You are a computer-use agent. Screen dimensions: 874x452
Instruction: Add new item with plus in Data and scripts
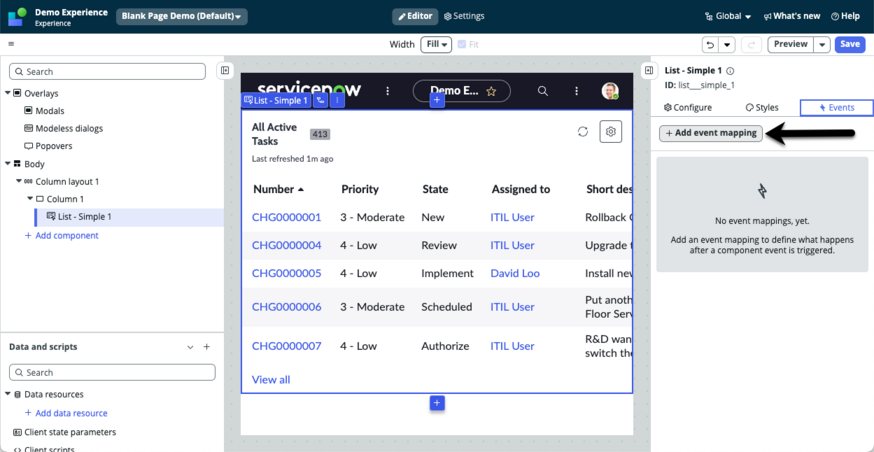206,347
